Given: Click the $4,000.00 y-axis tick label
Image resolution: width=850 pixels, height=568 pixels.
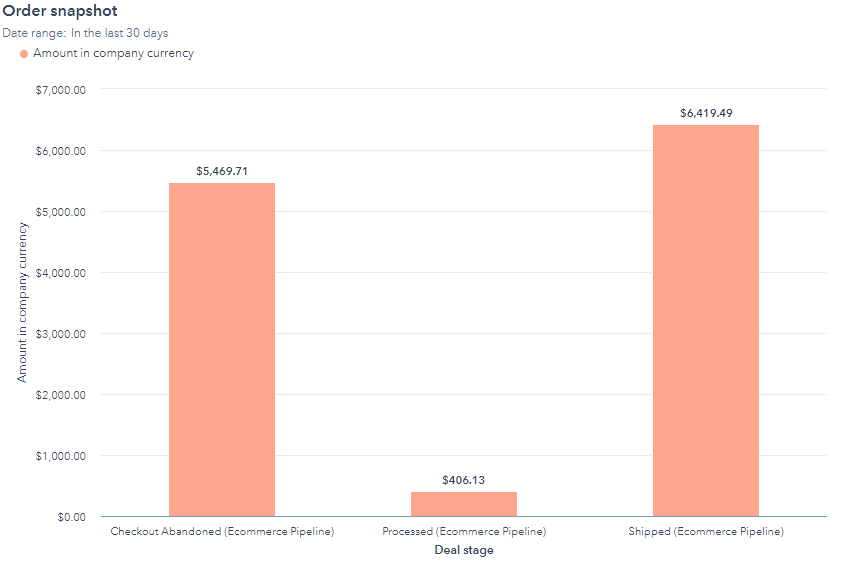Looking at the screenshot, I should 62,273.
